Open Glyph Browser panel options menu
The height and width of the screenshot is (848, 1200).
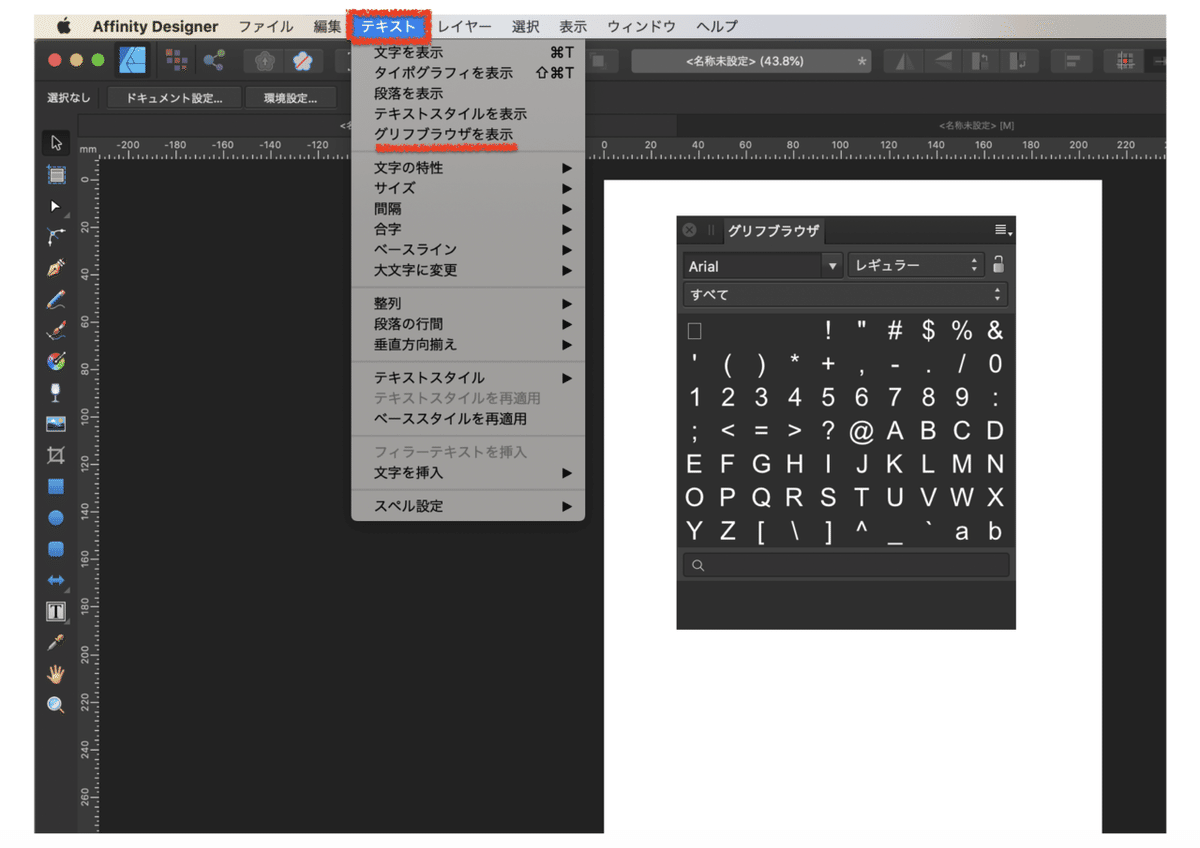(1003, 231)
